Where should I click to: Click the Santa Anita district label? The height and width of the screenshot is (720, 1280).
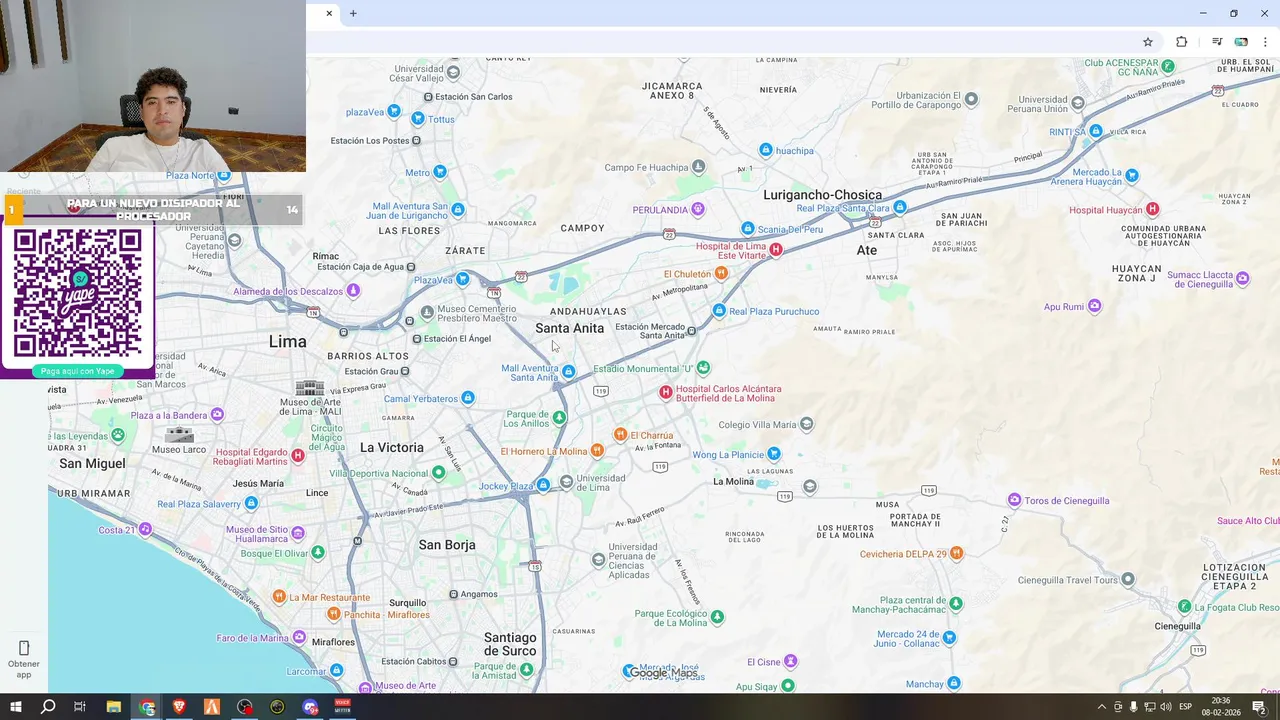[x=570, y=328]
